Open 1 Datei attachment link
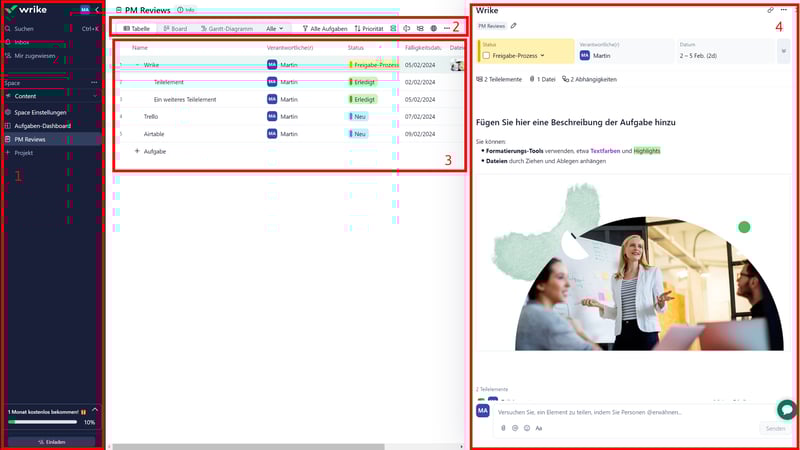The image size is (800, 450). (542, 80)
